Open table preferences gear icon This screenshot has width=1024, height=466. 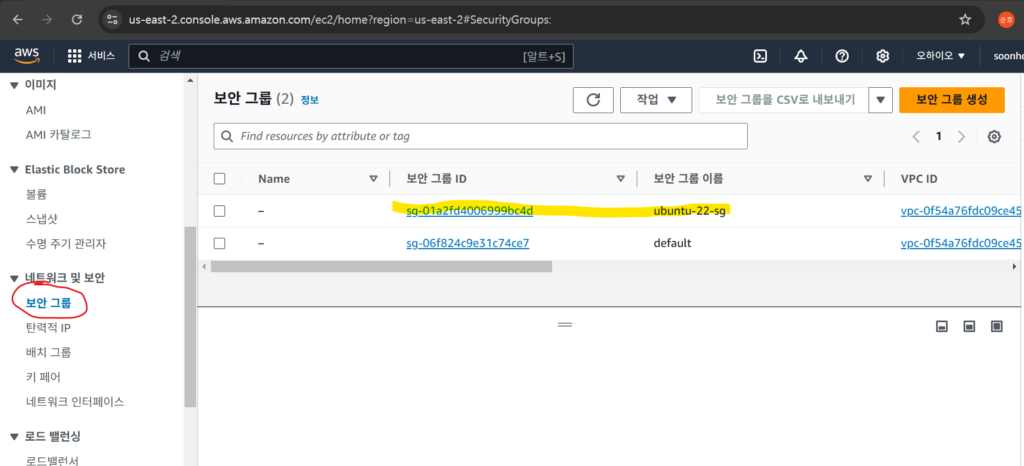coord(994,136)
